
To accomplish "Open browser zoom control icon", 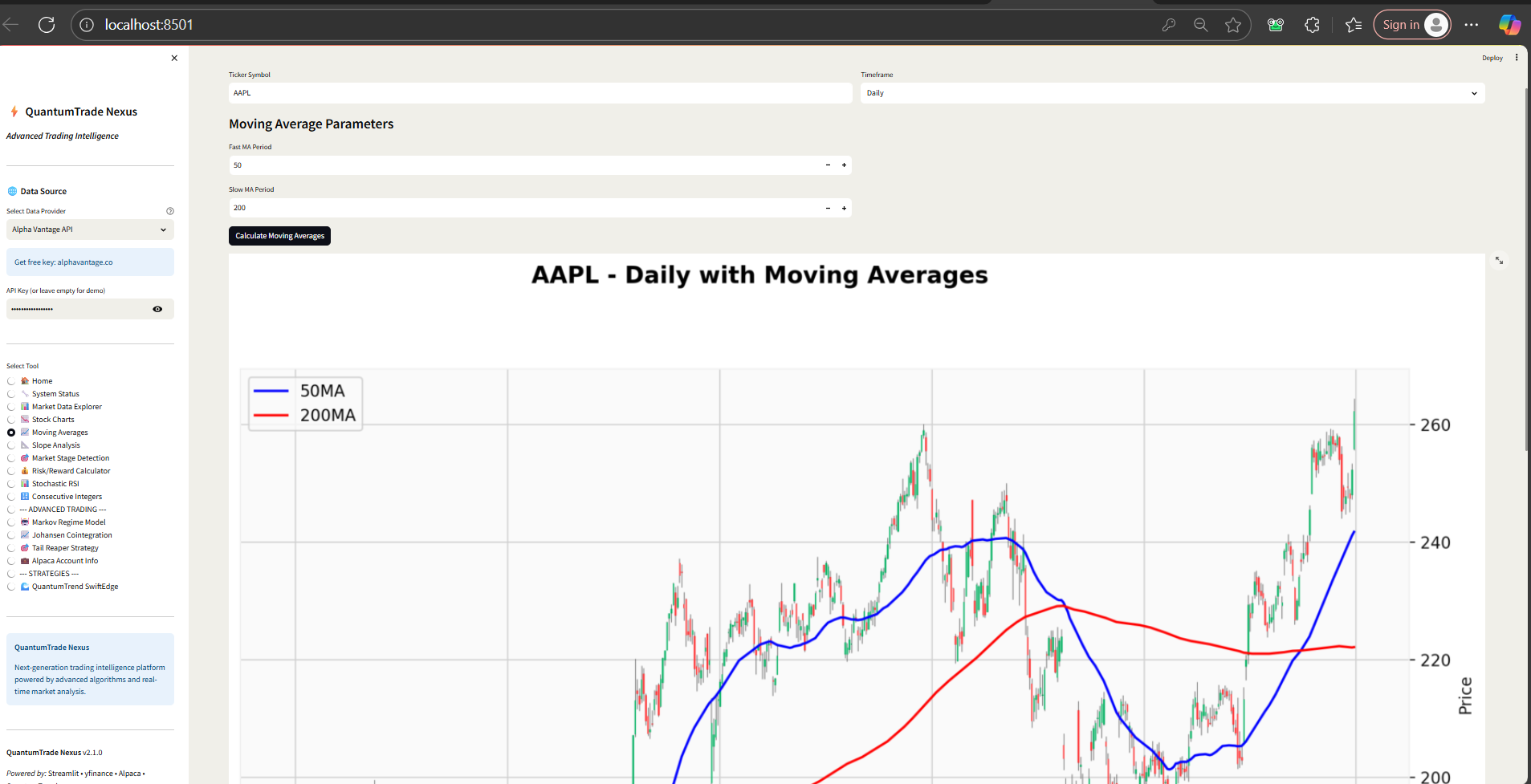I will (x=1201, y=25).
